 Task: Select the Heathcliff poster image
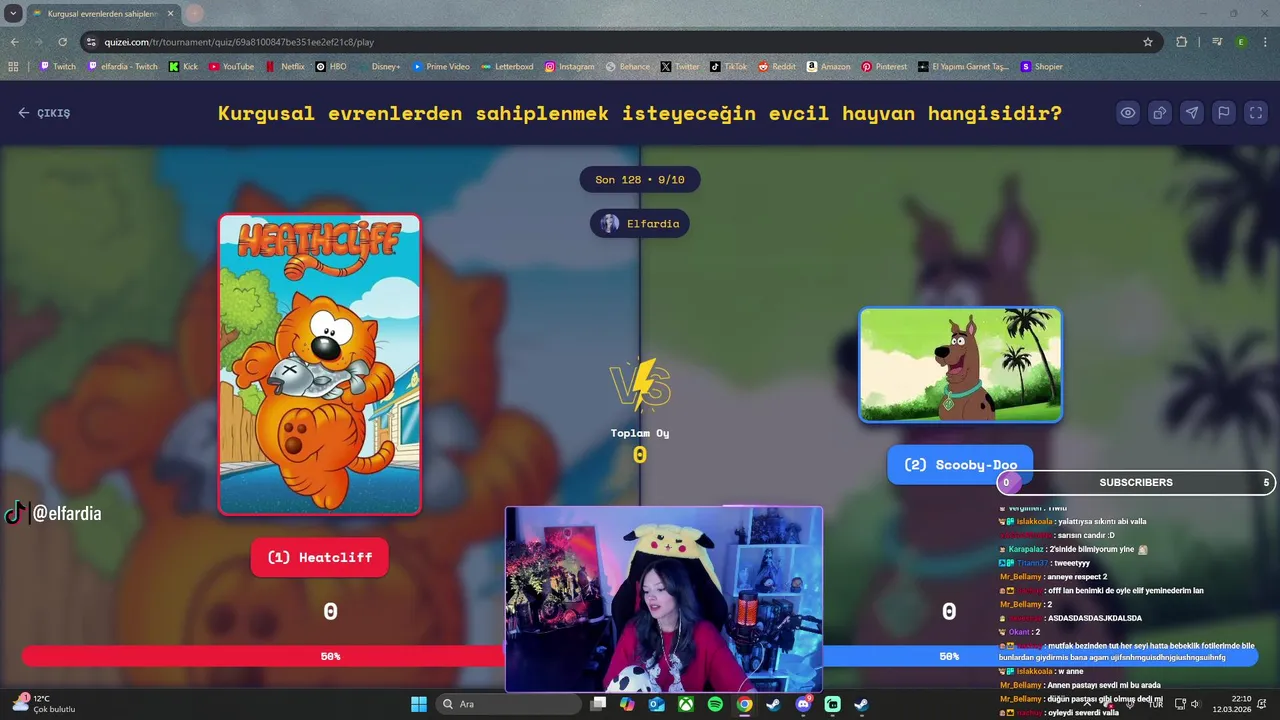(x=320, y=364)
